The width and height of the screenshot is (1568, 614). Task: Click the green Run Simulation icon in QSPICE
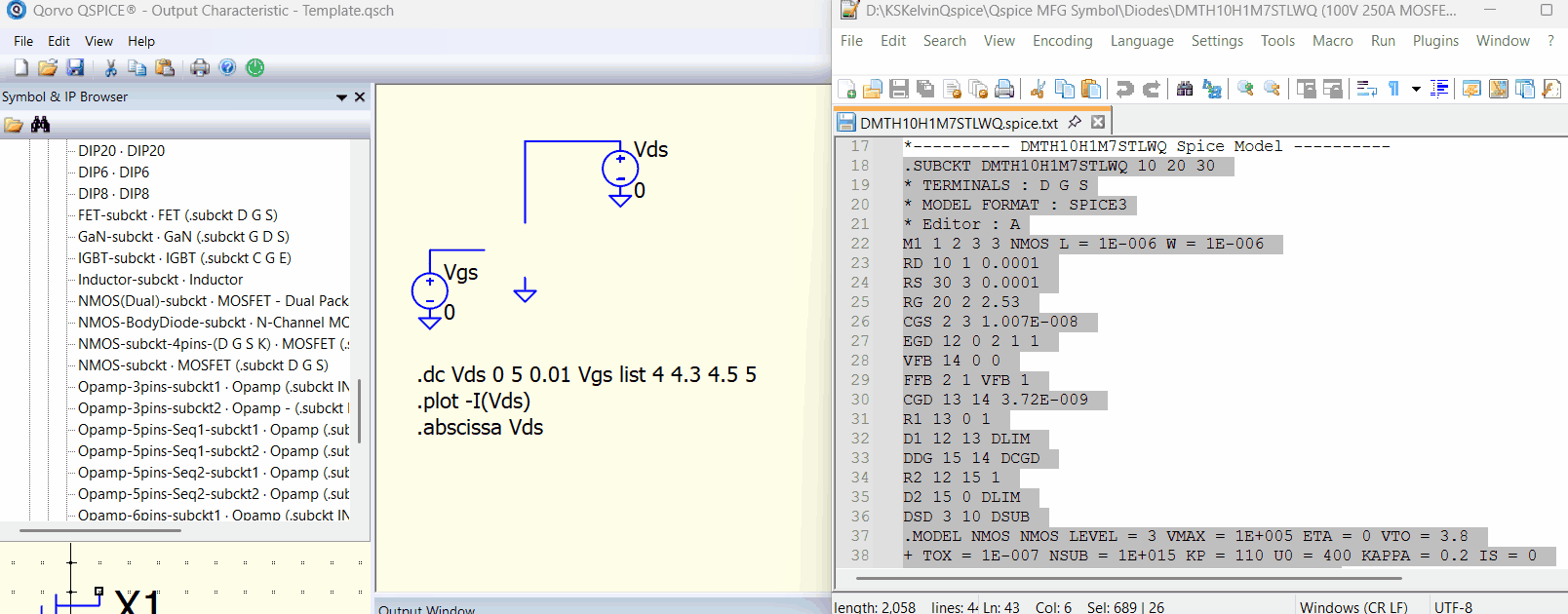(x=255, y=67)
